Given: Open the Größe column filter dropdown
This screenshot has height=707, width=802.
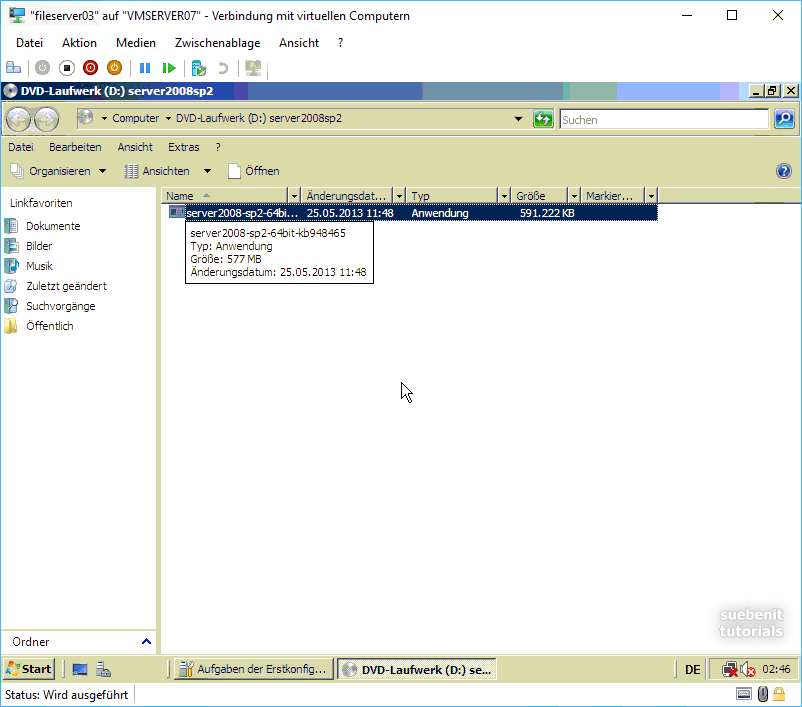Looking at the screenshot, I should click(574, 196).
